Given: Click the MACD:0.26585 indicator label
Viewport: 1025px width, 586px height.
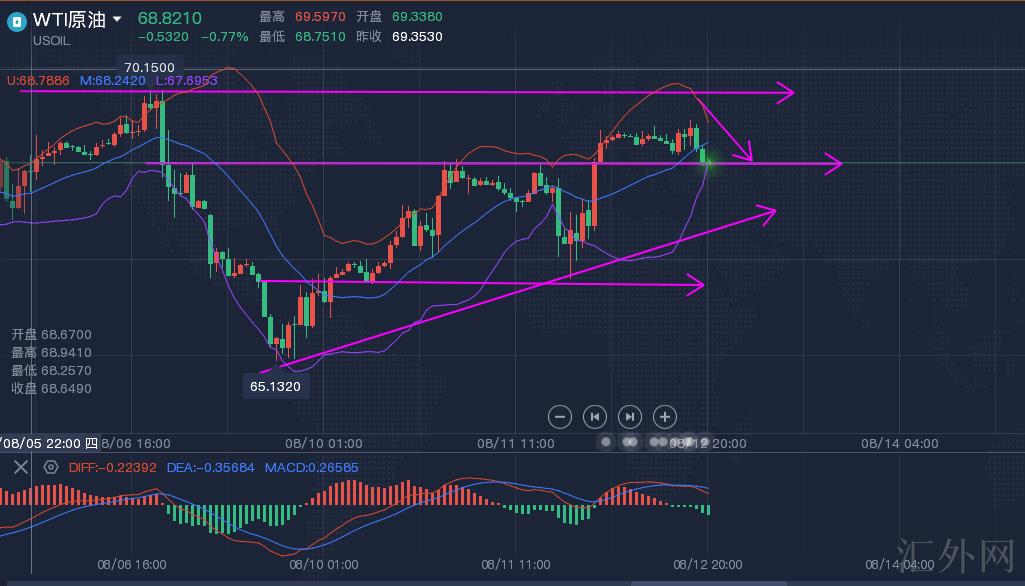Looking at the screenshot, I should [312, 467].
